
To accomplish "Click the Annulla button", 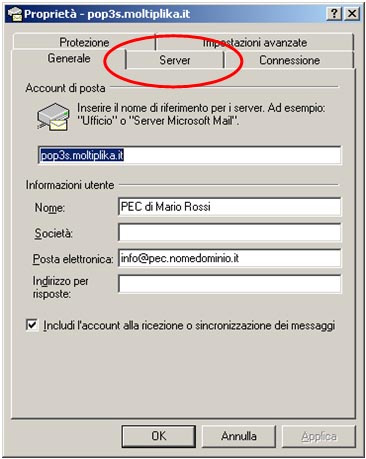I will [x=239, y=436].
